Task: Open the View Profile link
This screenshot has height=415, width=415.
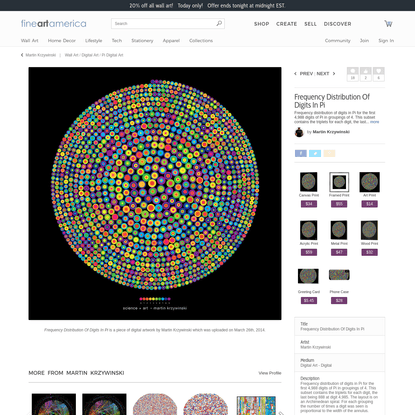Action: pyautogui.click(x=270, y=373)
